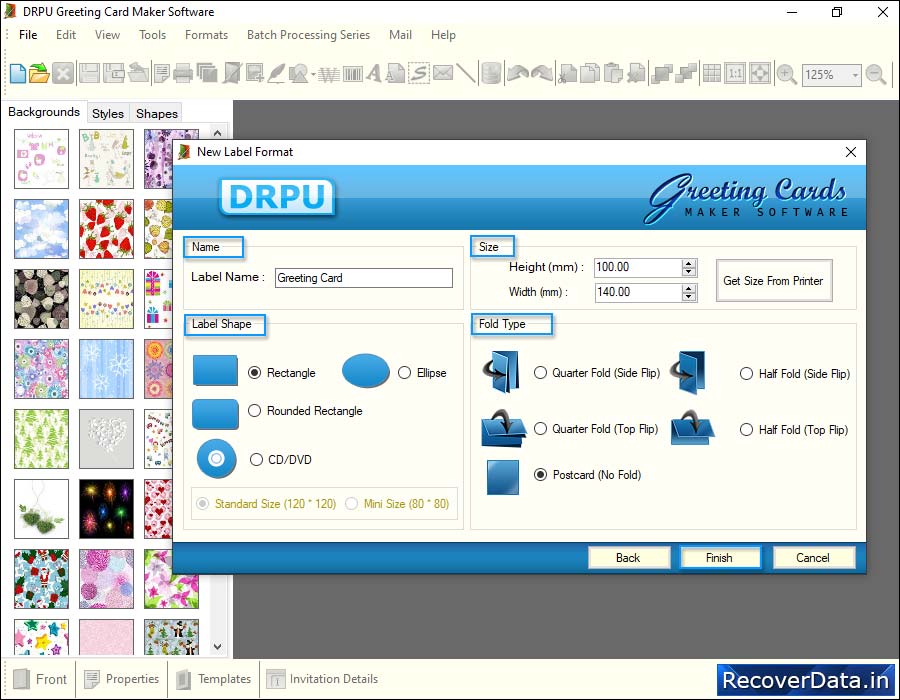900x700 pixels.
Task: Select the Line drawing tool
Action: click(x=466, y=74)
